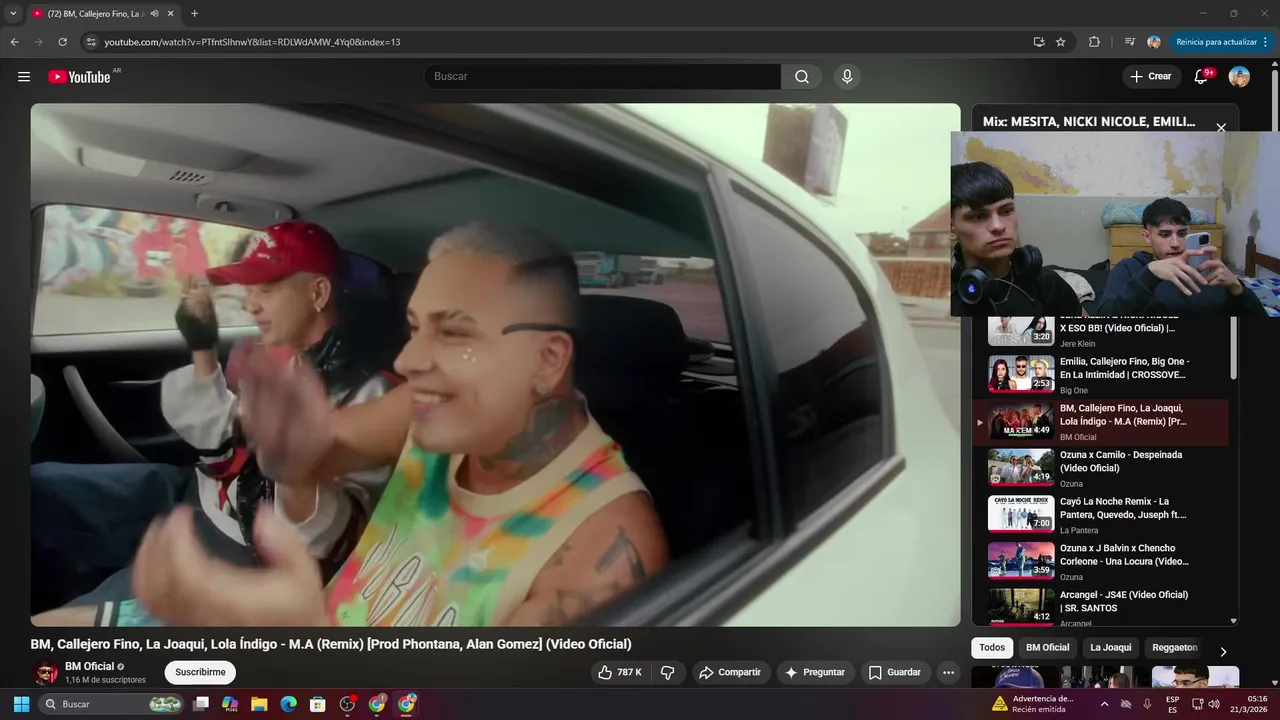Click the Preguntar button
This screenshot has width=1280, height=720.
coord(816,672)
